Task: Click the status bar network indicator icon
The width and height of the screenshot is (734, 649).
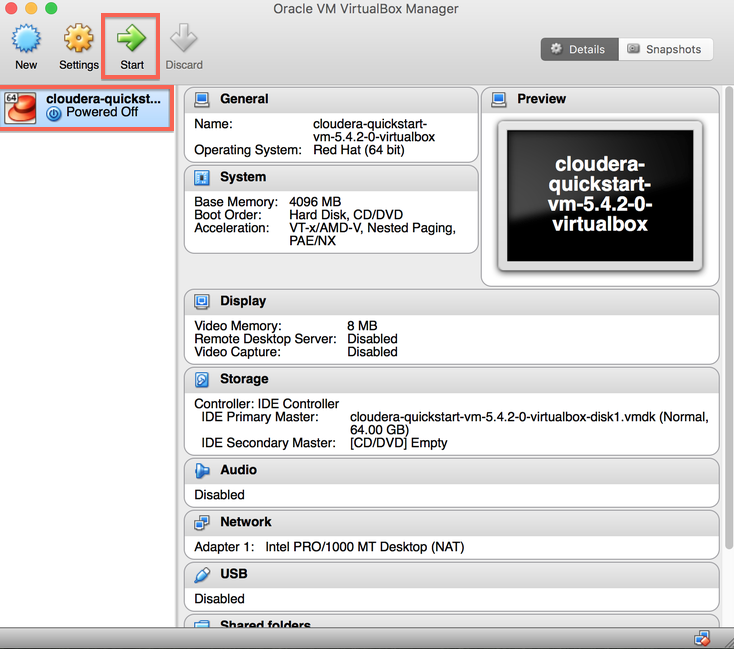Action: click(x=702, y=638)
